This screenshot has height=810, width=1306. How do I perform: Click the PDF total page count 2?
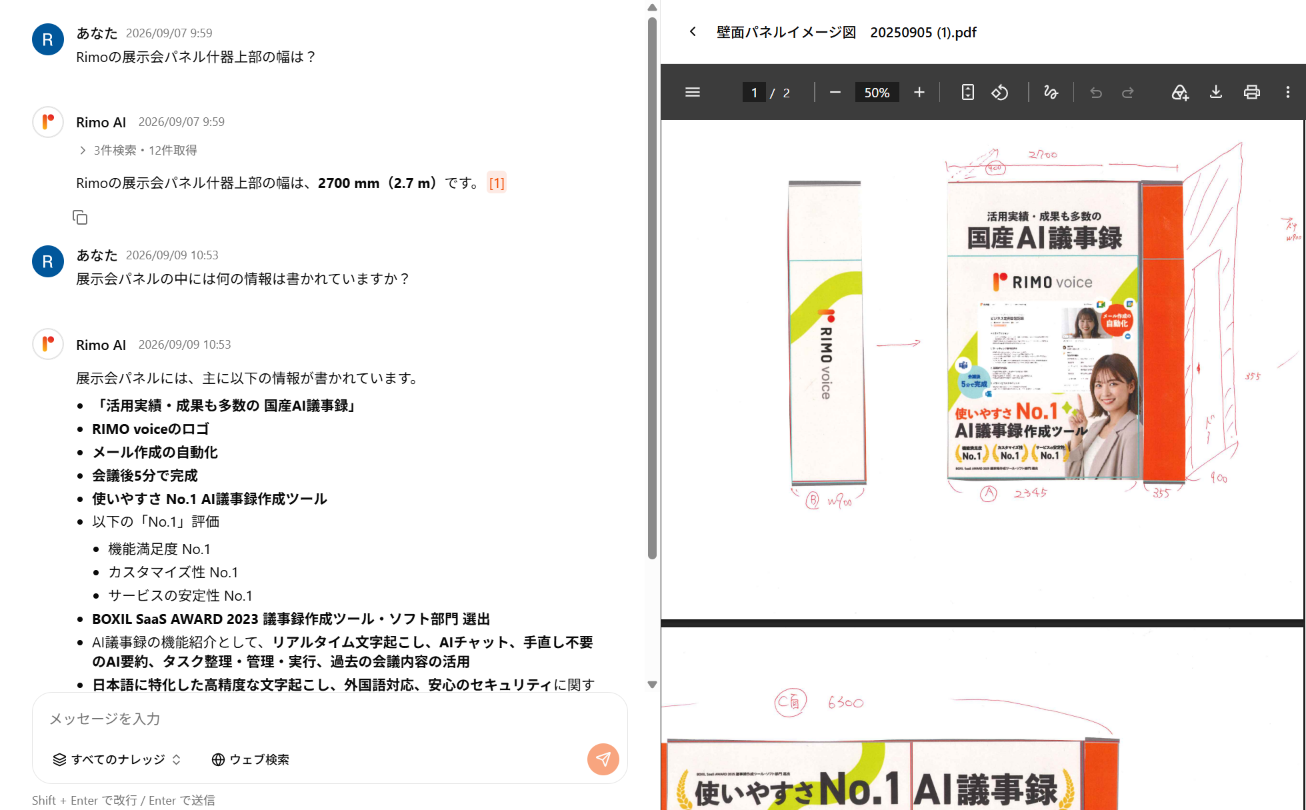[x=786, y=93]
